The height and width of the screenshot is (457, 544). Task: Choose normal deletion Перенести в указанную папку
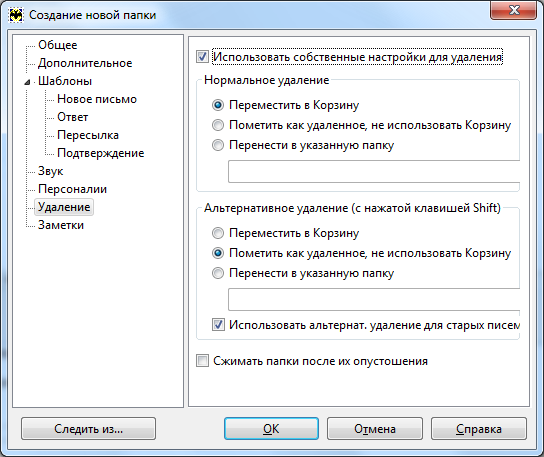(x=218, y=145)
